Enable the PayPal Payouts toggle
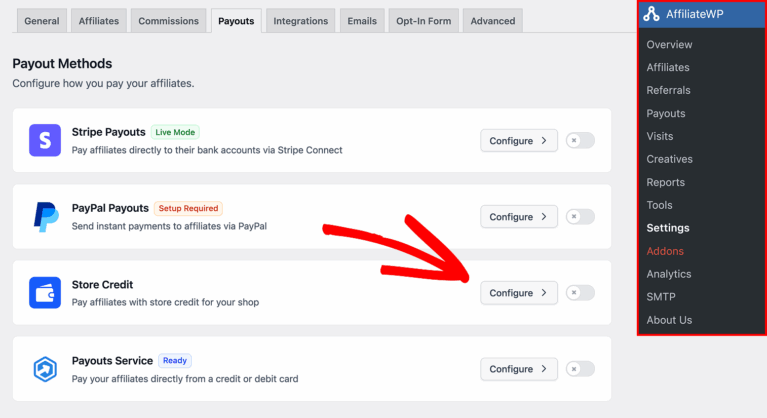The image size is (767, 418). pyautogui.click(x=580, y=217)
